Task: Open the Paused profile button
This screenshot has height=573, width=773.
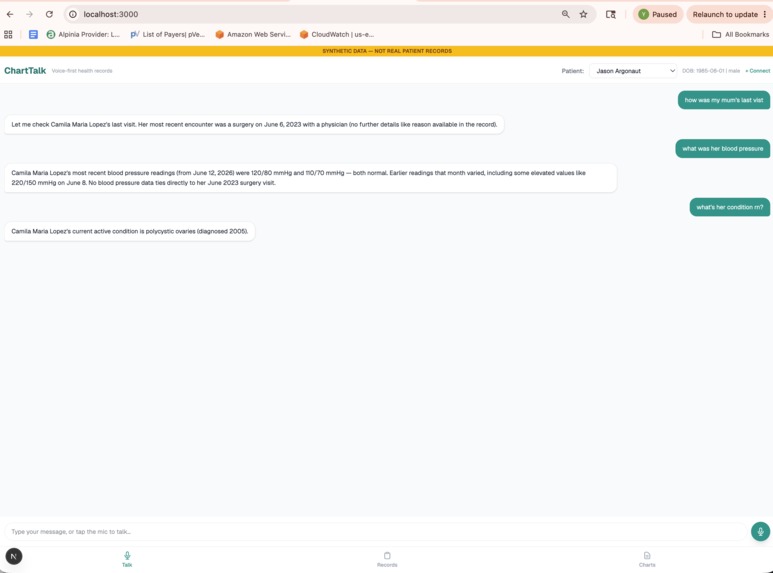Action: [658, 14]
